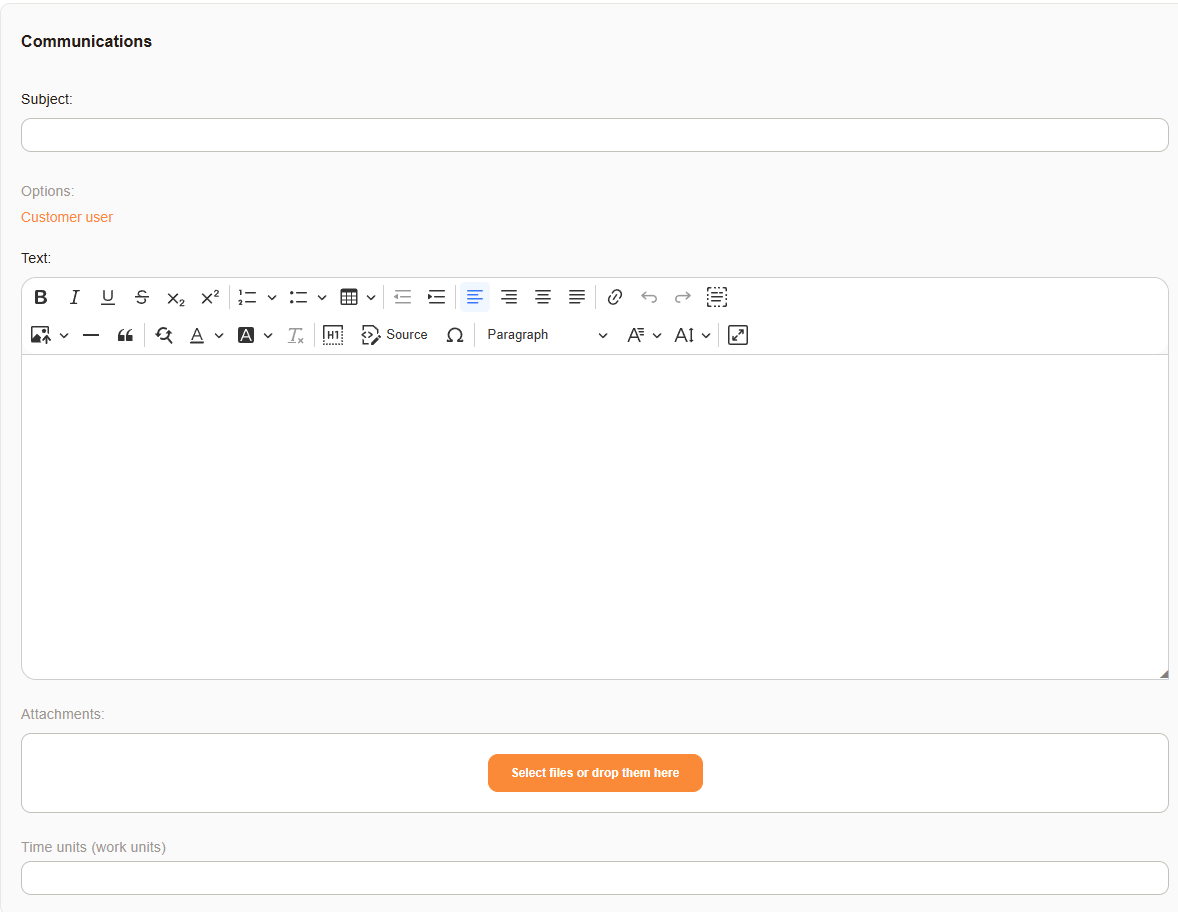The image size is (1178, 912).
Task: Open the find and replace tool
Action: coord(164,336)
